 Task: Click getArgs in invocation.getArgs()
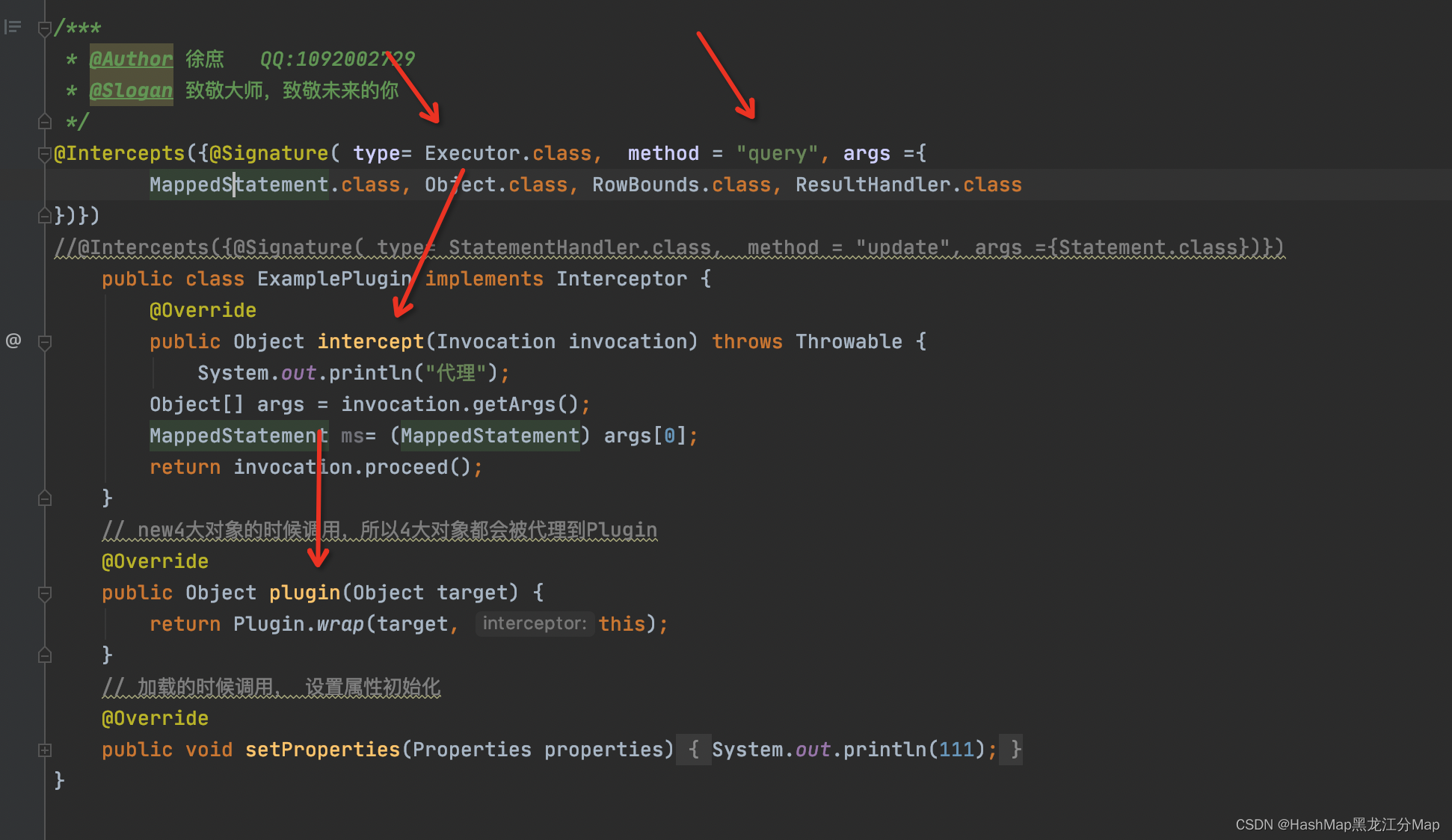coord(514,404)
